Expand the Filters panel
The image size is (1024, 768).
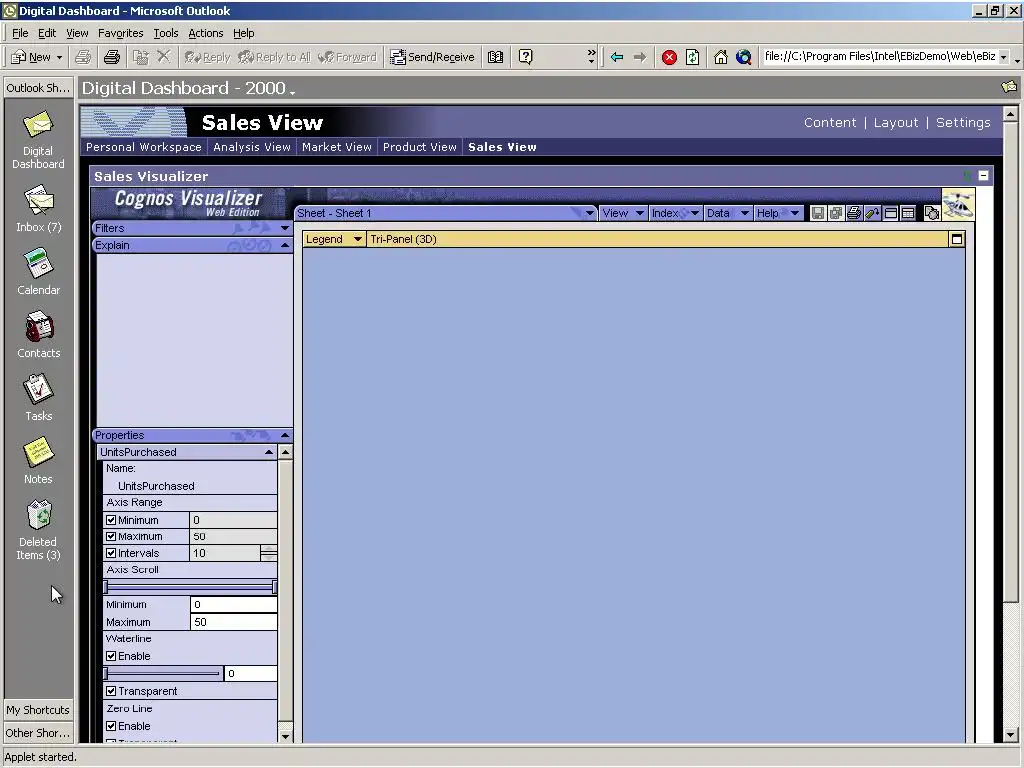285,228
